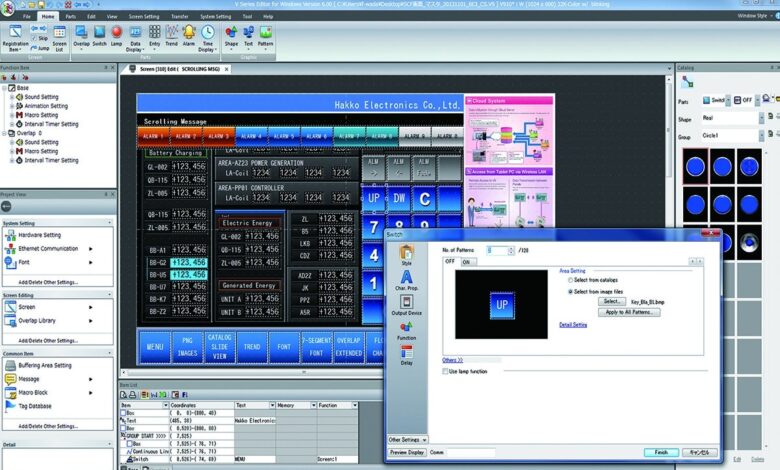Click the Preview Display button
This screenshot has width=780, height=470.
coord(407,452)
